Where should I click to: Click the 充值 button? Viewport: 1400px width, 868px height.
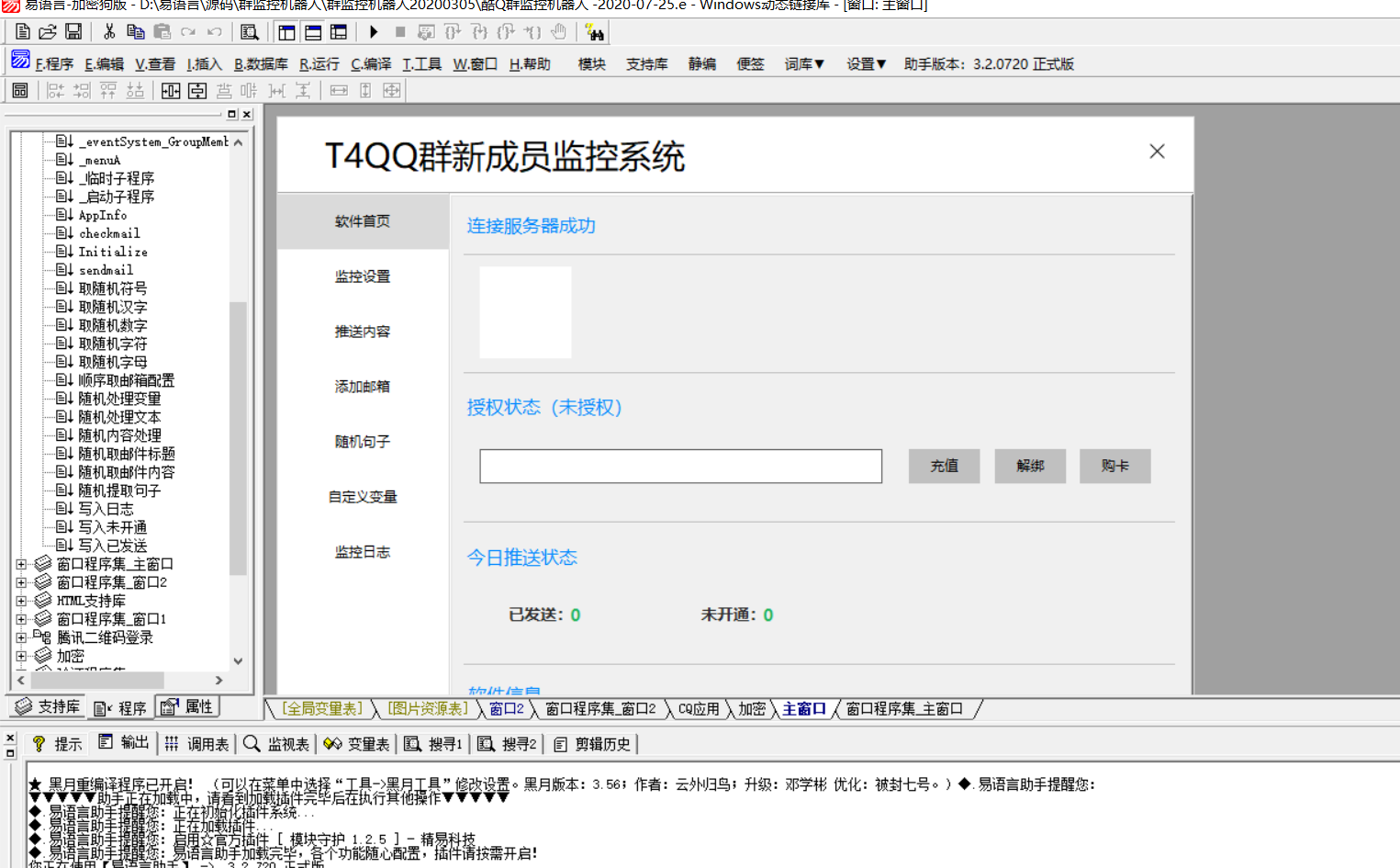point(944,466)
